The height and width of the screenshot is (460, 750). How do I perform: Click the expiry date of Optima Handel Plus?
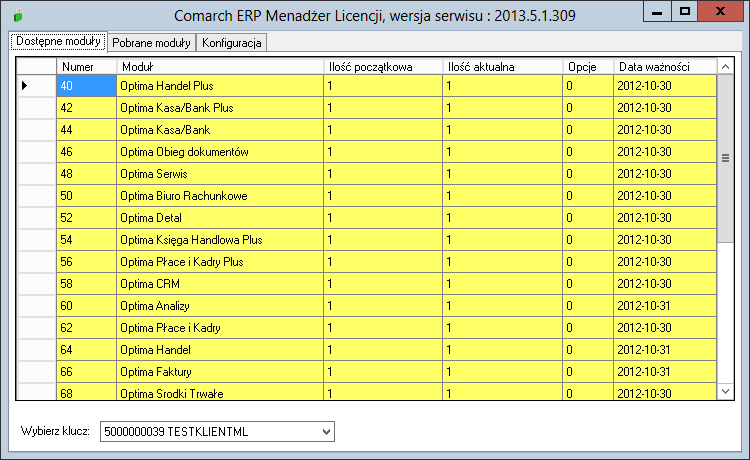(665, 86)
